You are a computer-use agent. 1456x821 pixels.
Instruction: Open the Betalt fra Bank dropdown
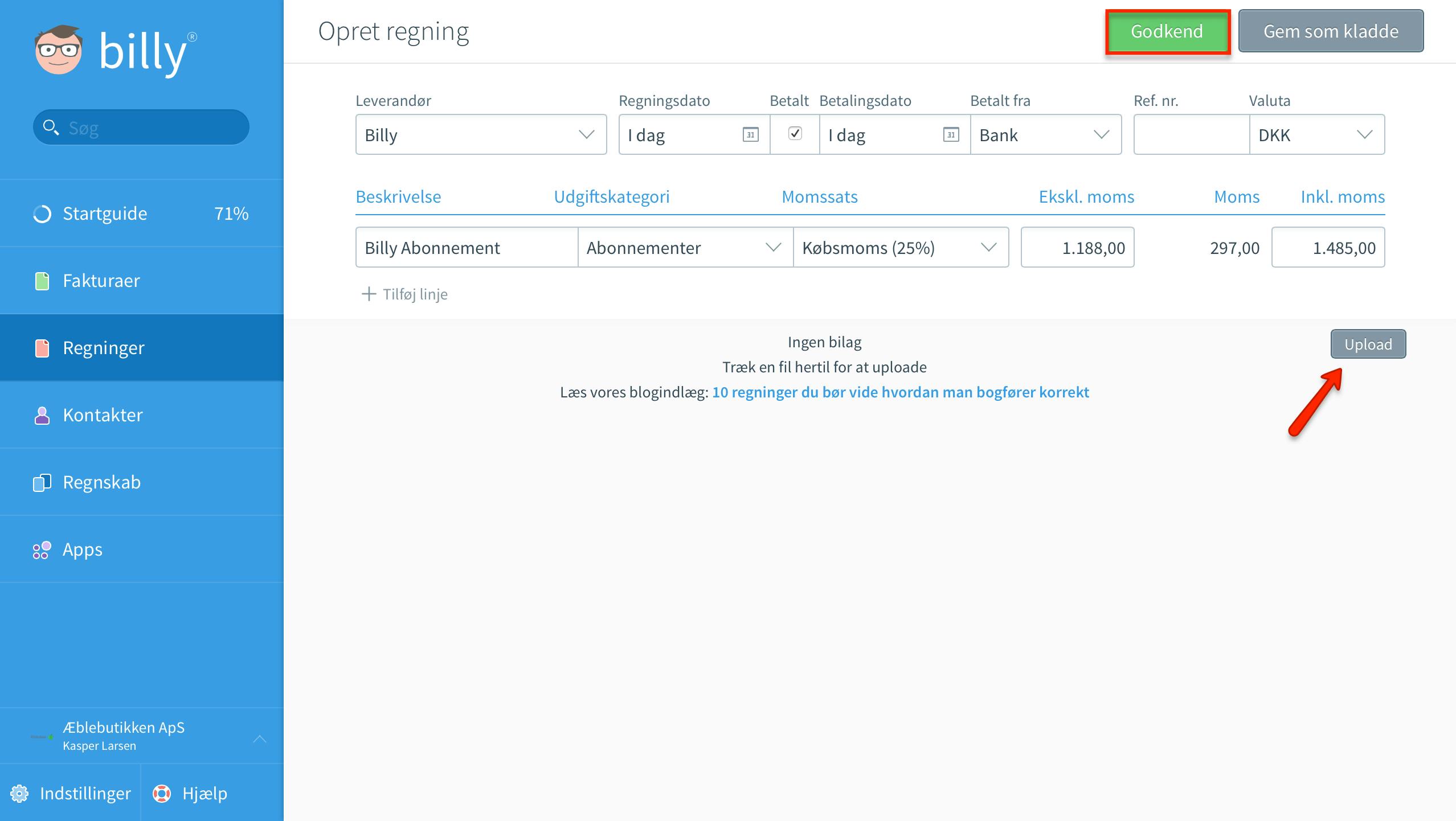pyautogui.click(x=1046, y=134)
